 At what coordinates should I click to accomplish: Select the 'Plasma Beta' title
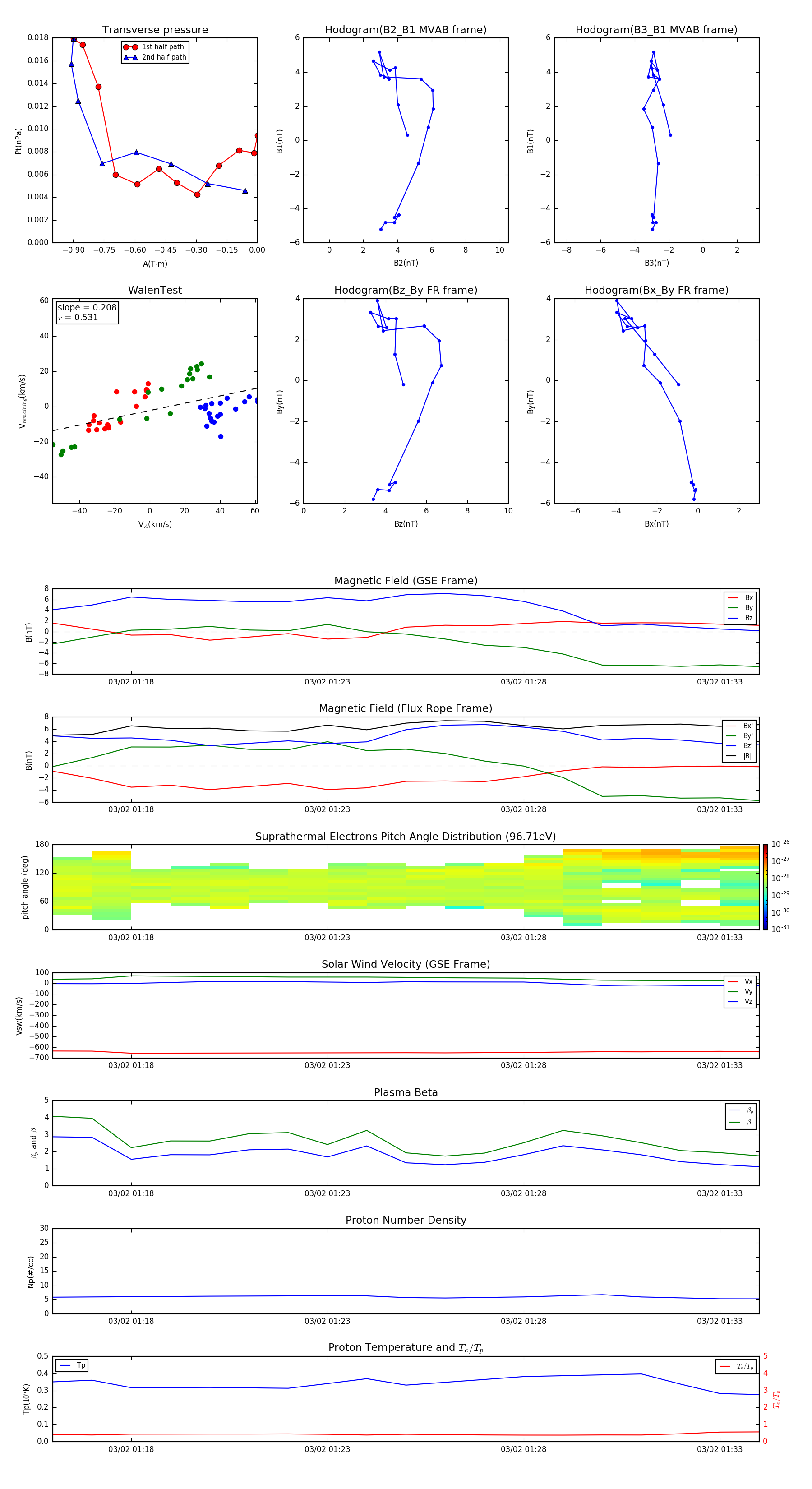click(406, 1092)
